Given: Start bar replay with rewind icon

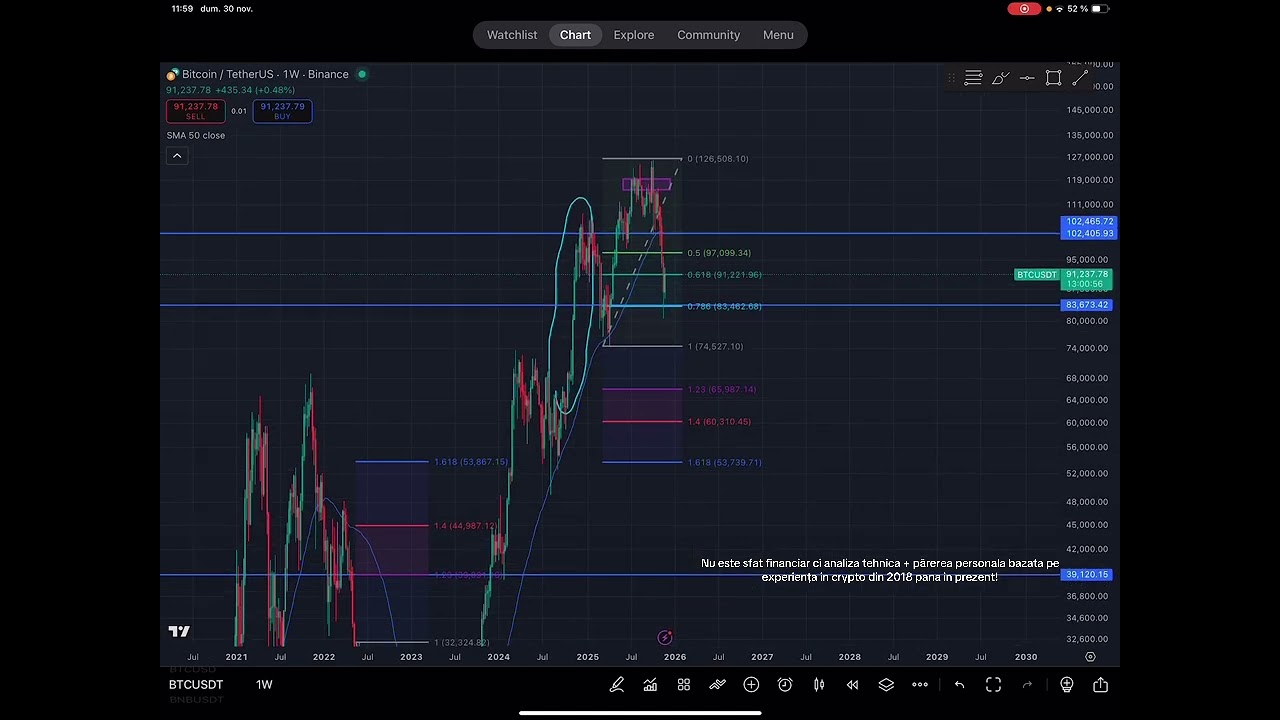Looking at the screenshot, I should click(852, 685).
